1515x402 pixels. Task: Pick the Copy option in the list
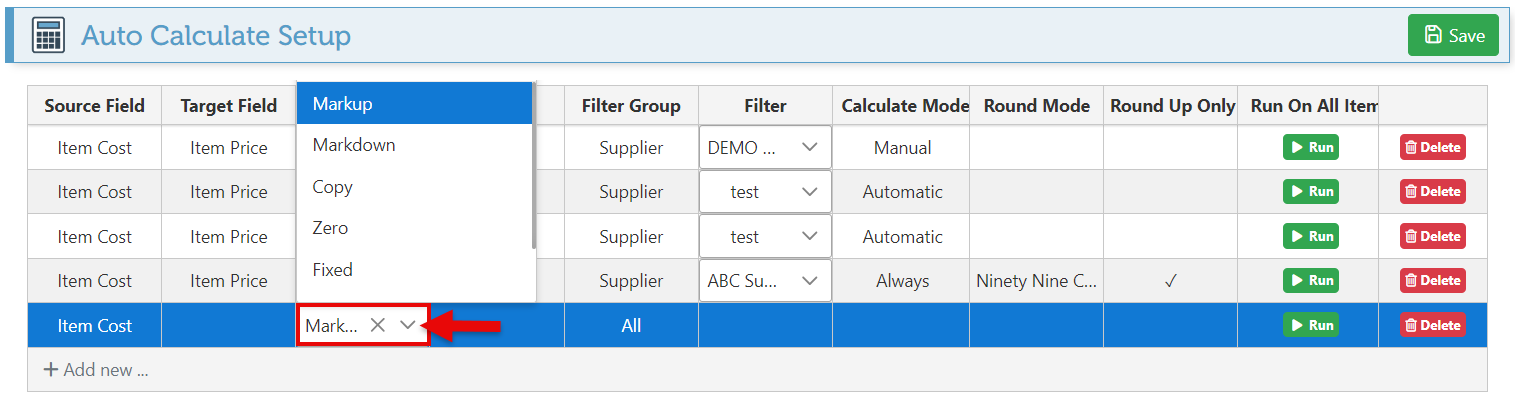point(414,187)
